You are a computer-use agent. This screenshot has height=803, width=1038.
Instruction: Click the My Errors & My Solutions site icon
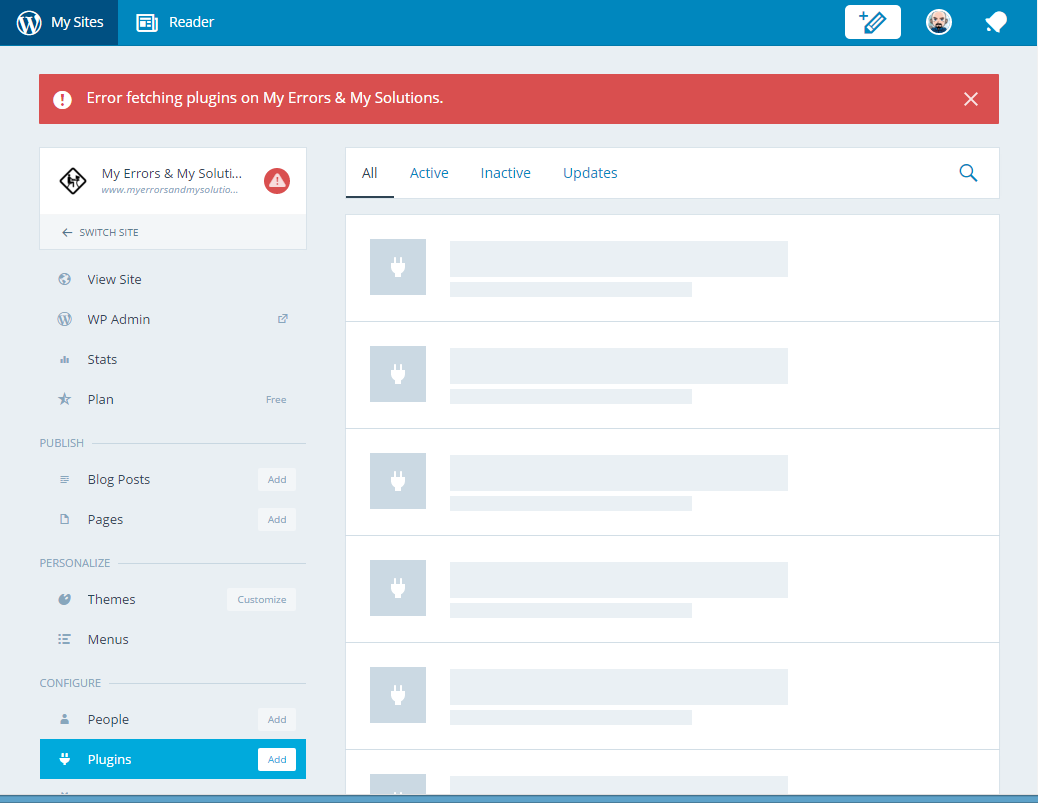point(73,181)
